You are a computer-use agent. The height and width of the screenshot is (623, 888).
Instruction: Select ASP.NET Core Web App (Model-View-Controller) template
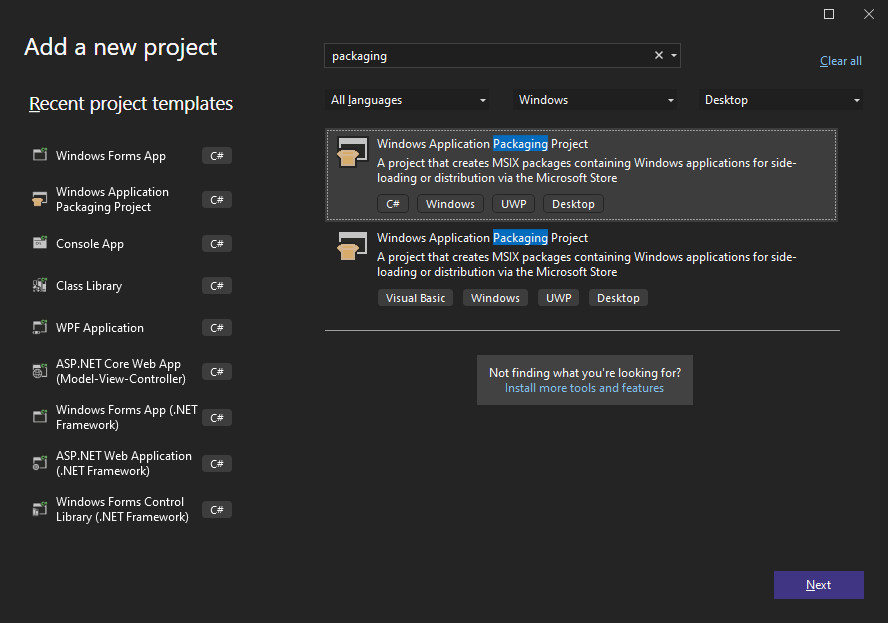131,372
